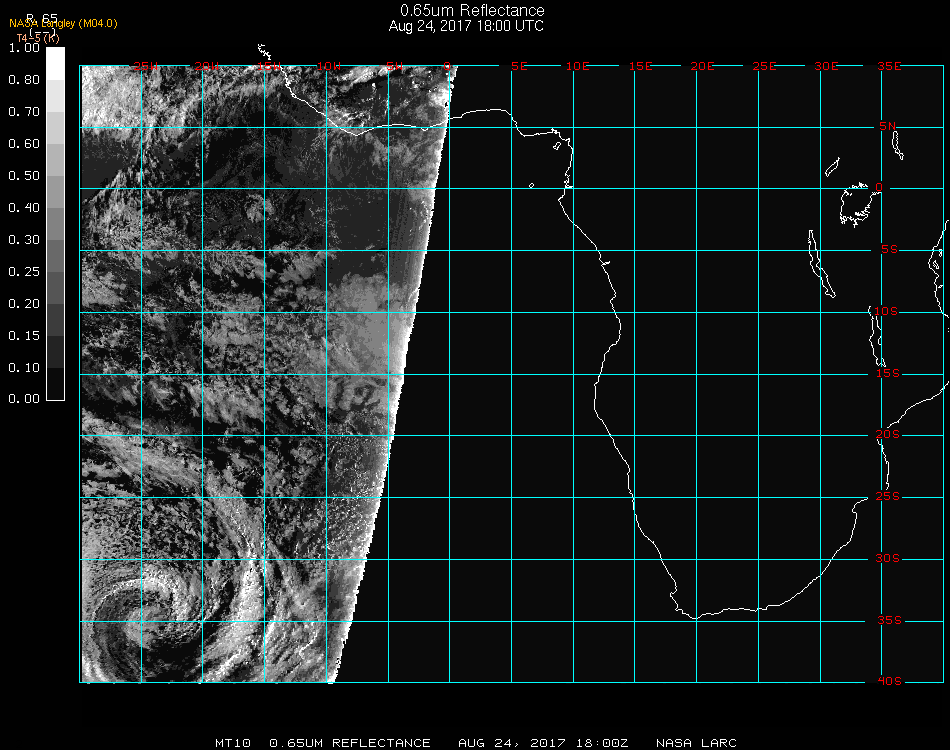Click the 20S latitude label
The image size is (950, 750).
(x=888, y=435)
